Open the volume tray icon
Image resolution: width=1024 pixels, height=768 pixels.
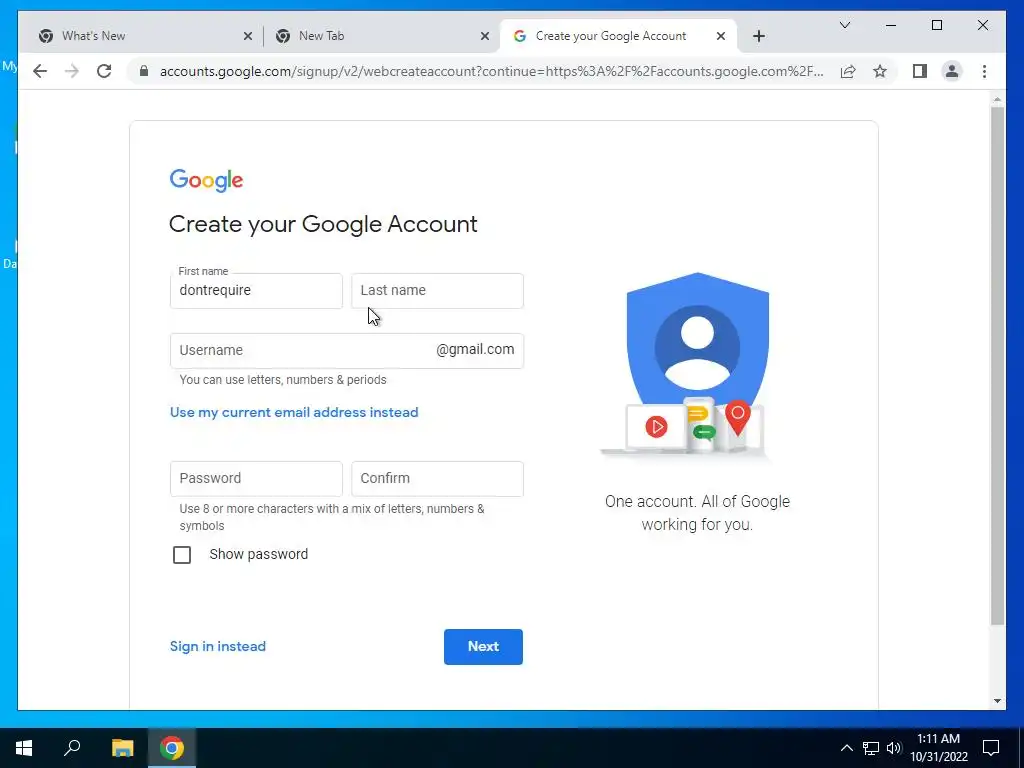894,748
